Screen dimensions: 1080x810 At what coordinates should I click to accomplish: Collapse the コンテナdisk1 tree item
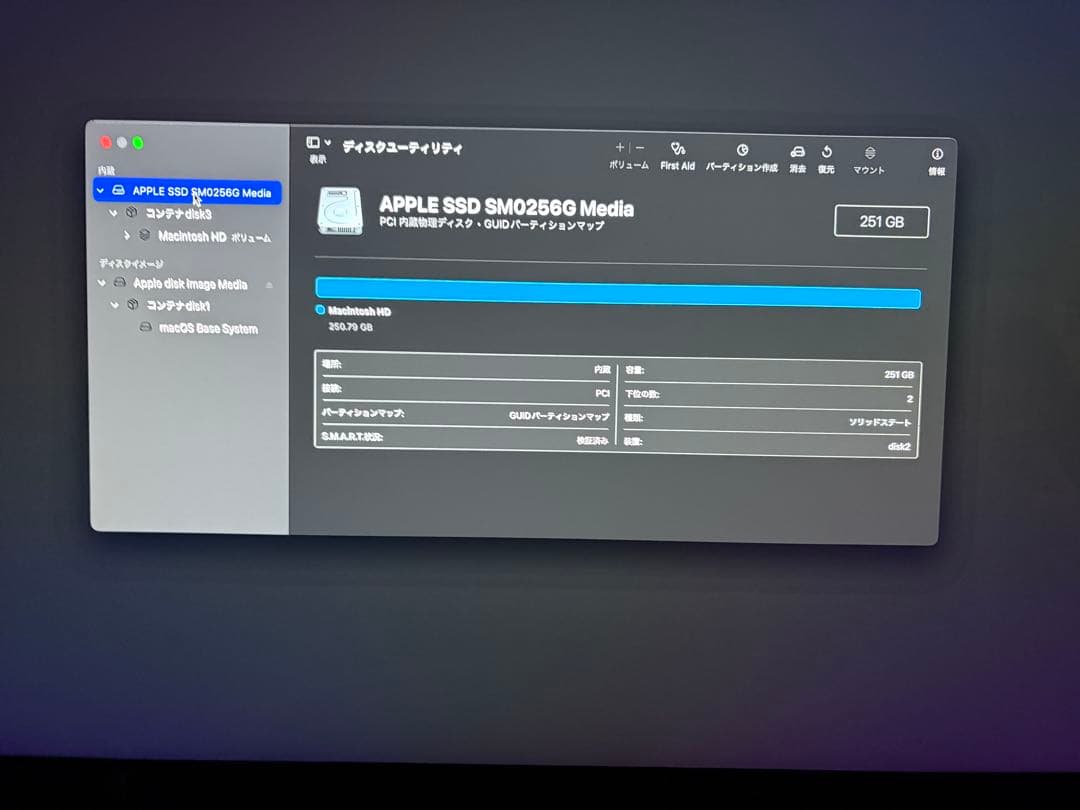pos(114,306)
